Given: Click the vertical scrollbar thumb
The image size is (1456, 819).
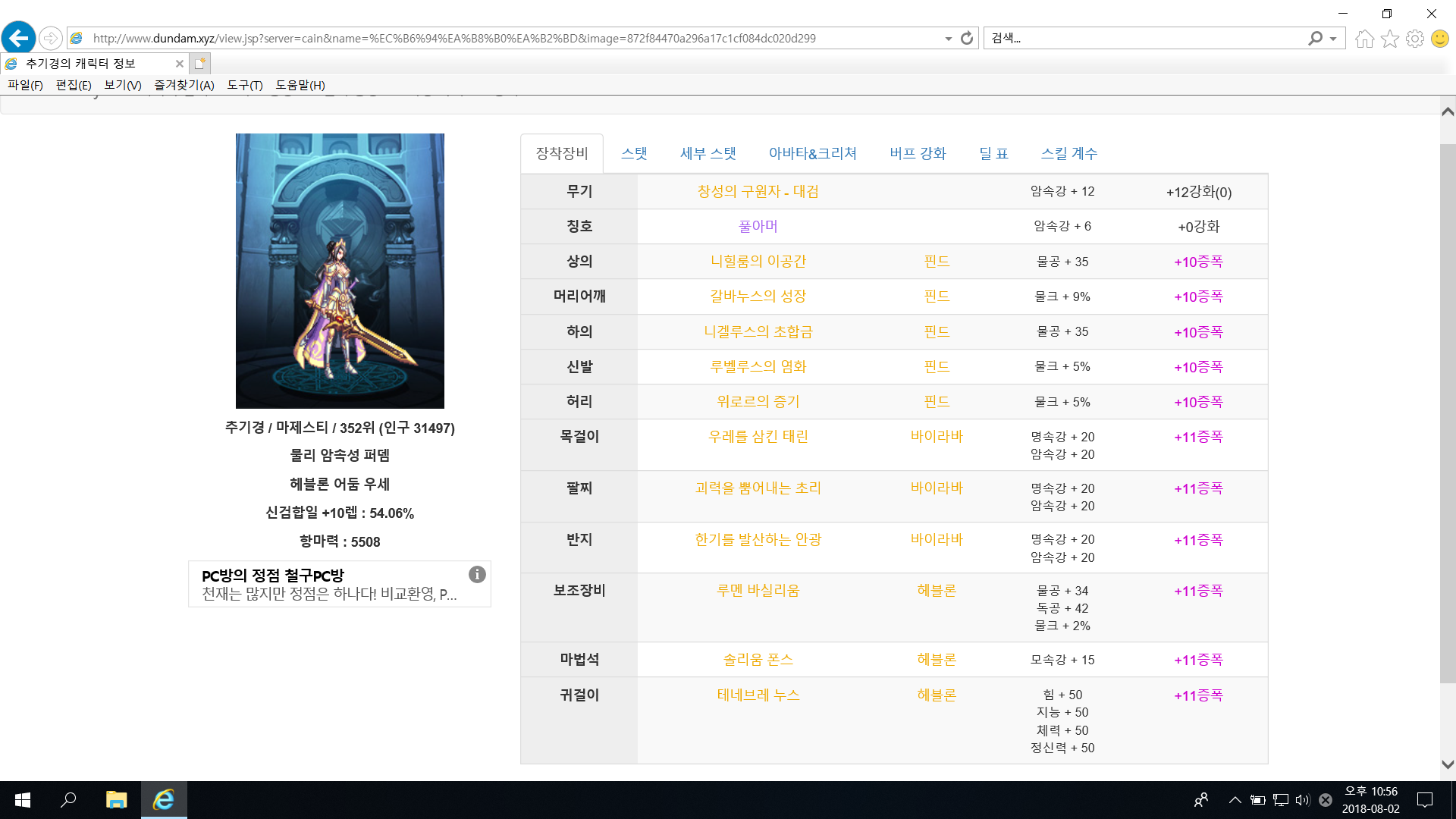Looking at the screenshot, I should pyautogui.click(x=1448, y=413).
